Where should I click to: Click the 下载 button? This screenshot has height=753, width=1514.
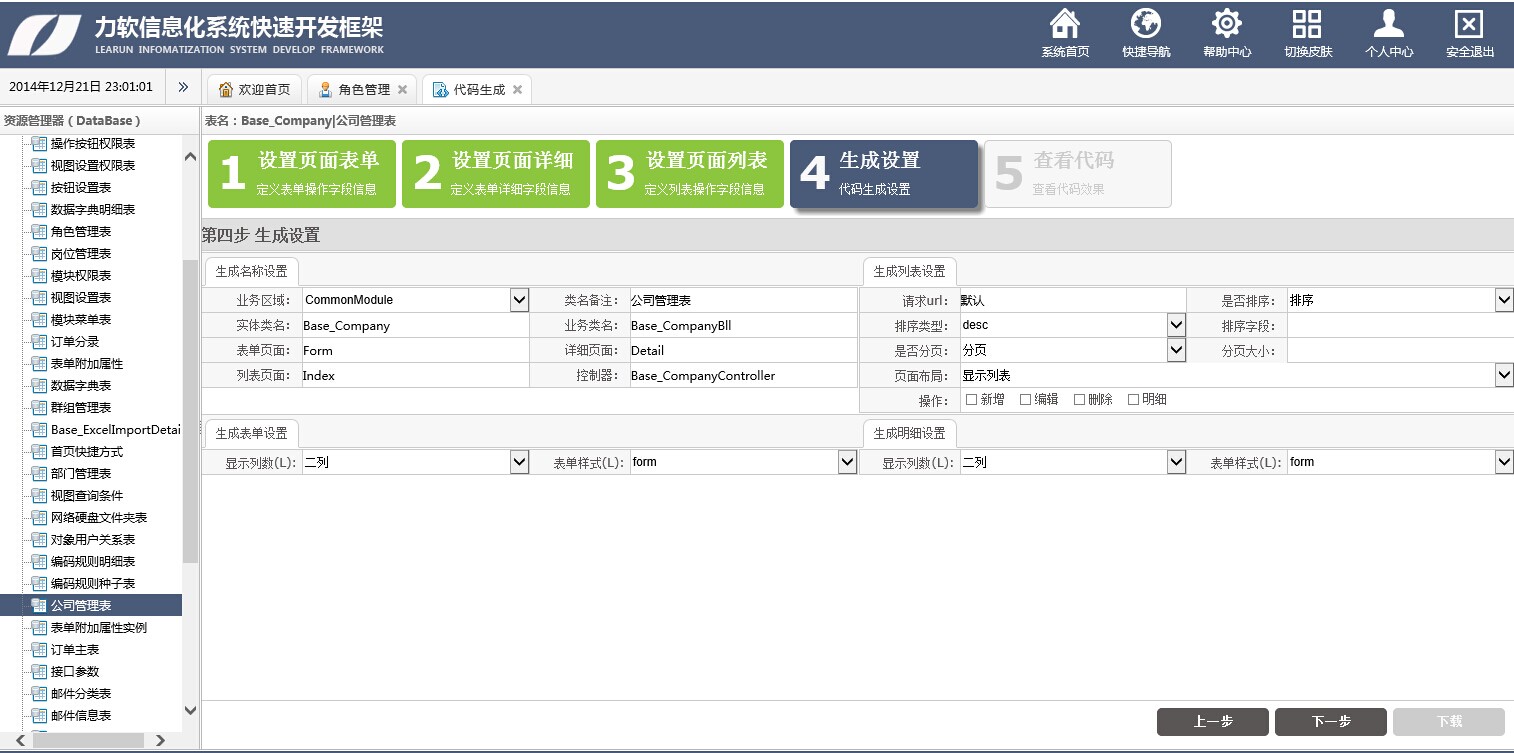[1449, 722]
